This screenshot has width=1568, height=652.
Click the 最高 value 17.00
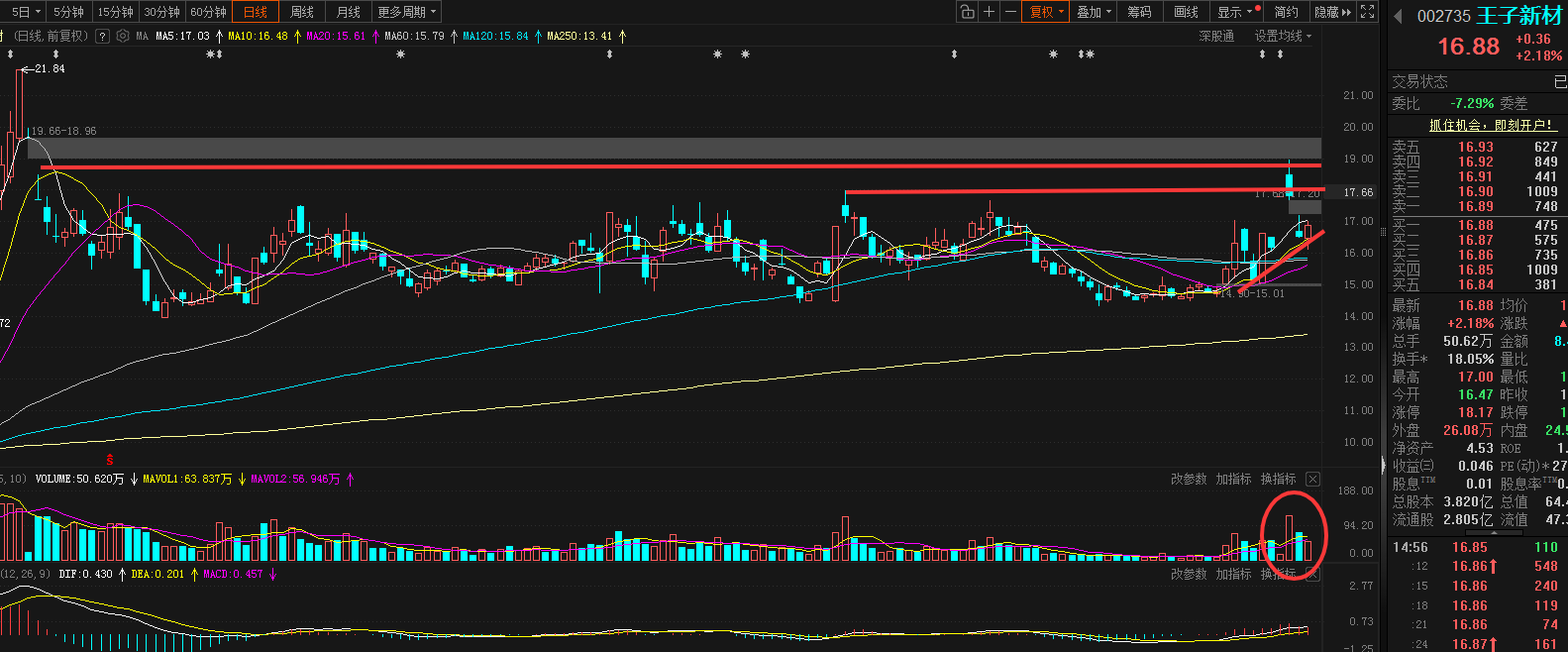[x=1475, y=377]
